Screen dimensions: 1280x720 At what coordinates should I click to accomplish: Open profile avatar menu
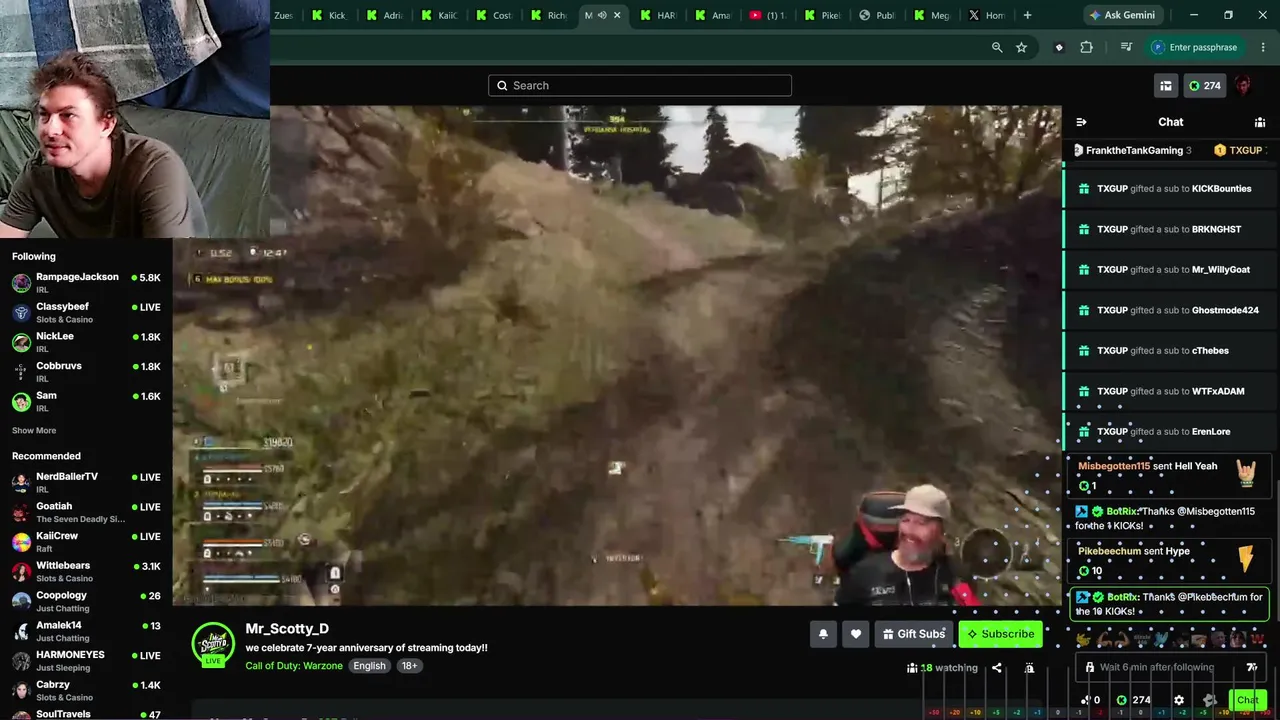coord(1243,86)
